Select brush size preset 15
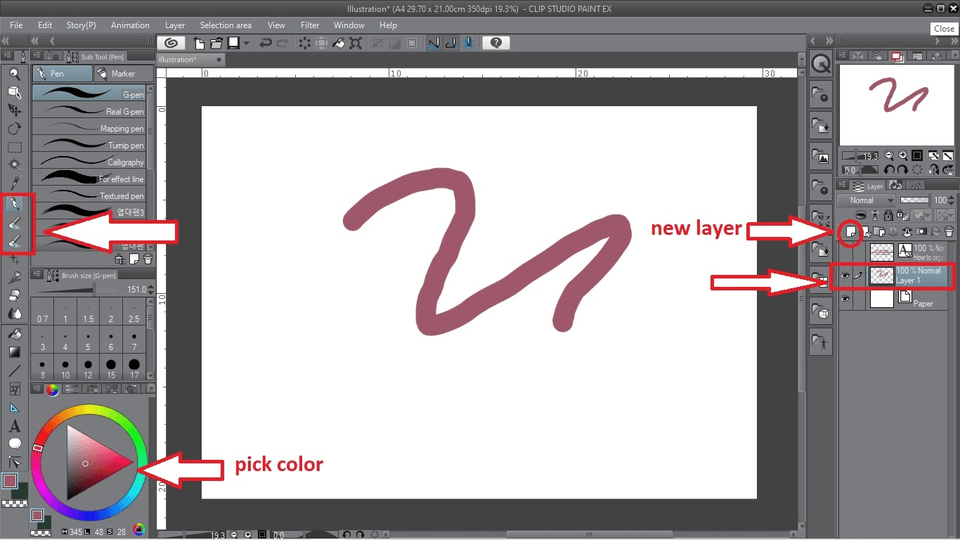 tap(111, 368)
